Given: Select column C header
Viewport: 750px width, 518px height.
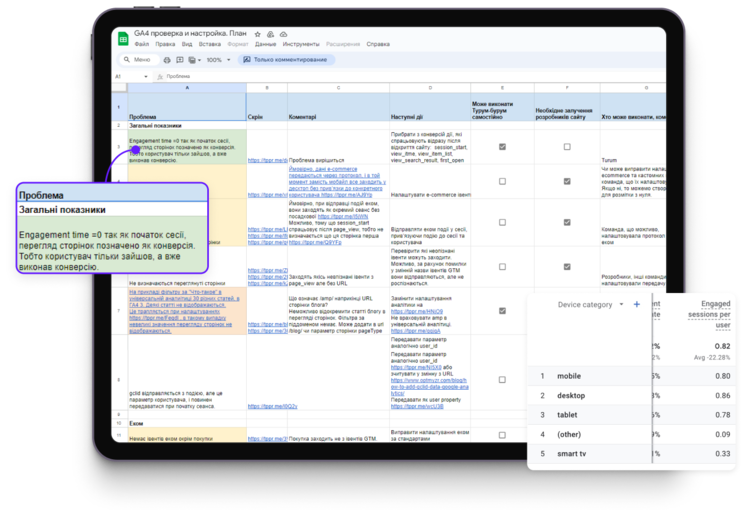Looking at the screenshot, I should (x=338, y=88).
